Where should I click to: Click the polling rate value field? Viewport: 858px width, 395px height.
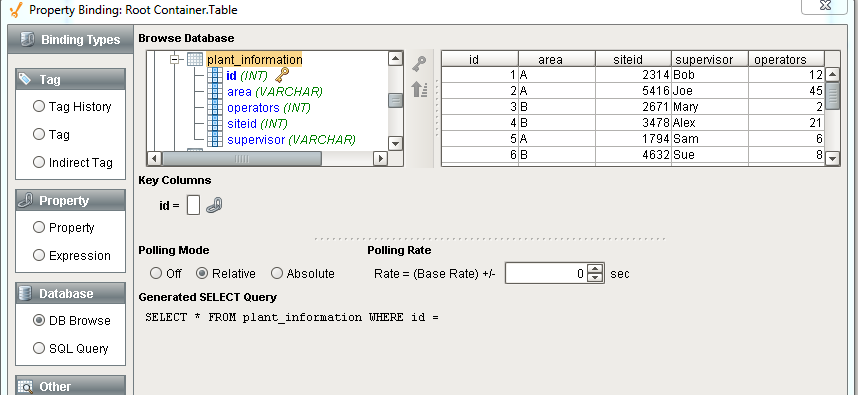pos(546,274)
